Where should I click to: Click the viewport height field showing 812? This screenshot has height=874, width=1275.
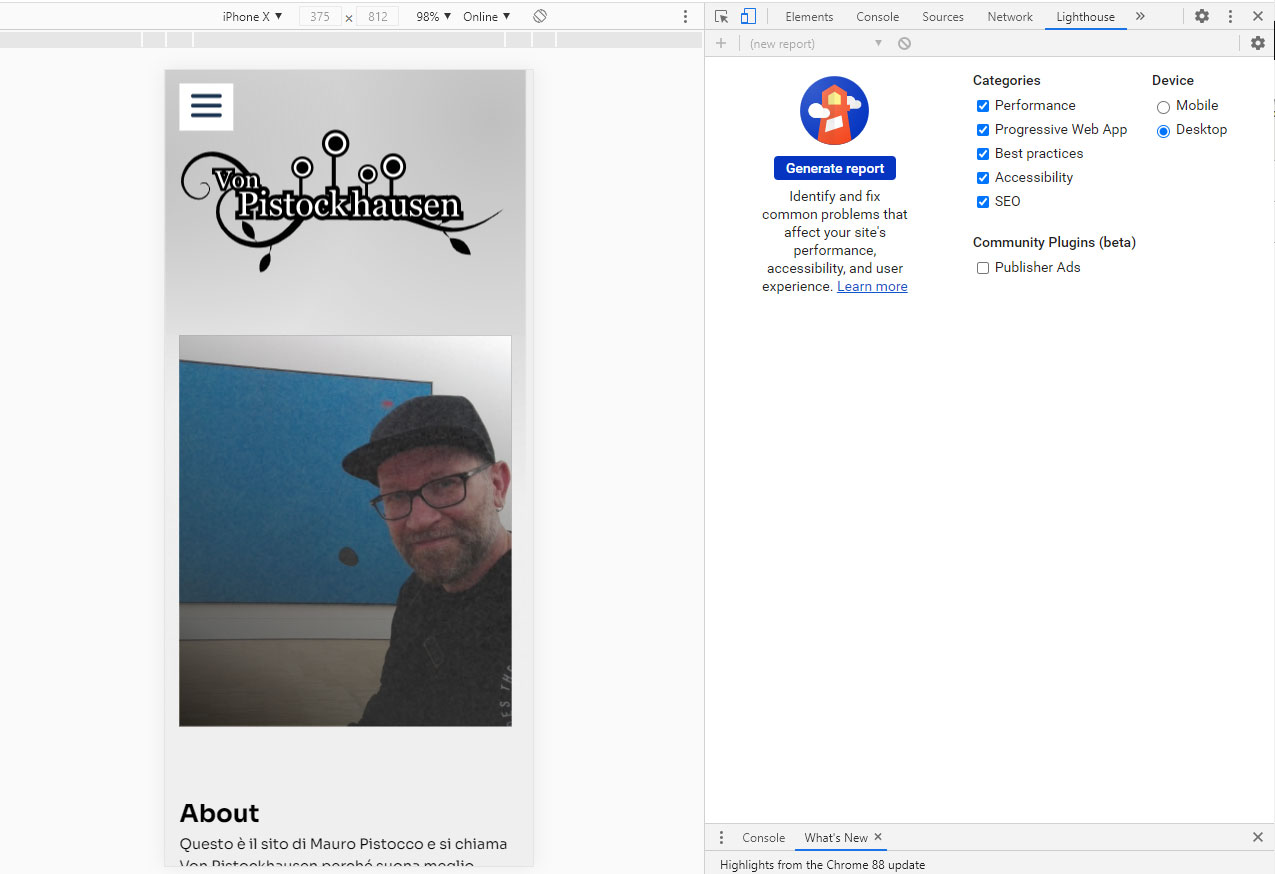tap(377, 17)
